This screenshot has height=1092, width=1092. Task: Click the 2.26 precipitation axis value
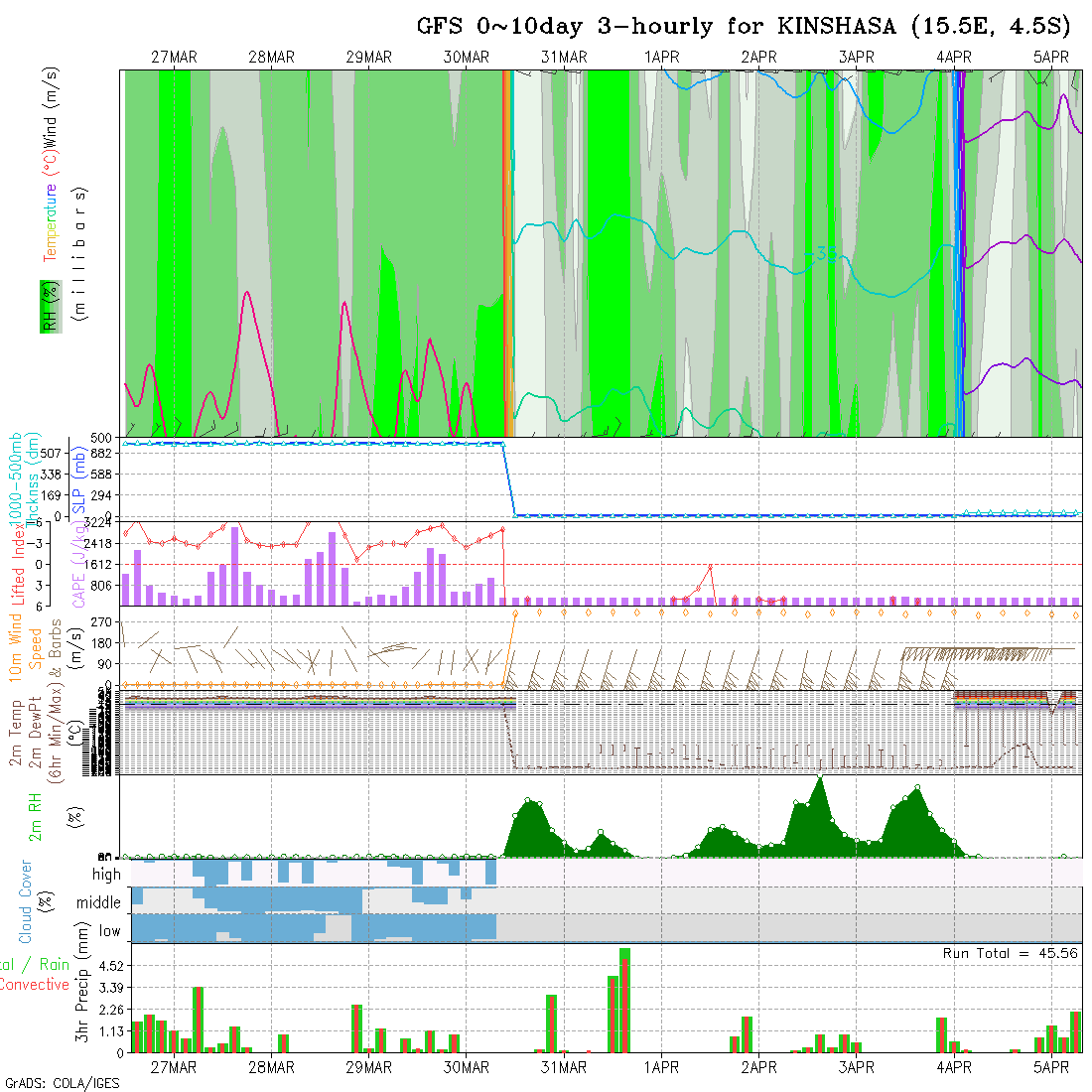click(x=111, y=1010)
